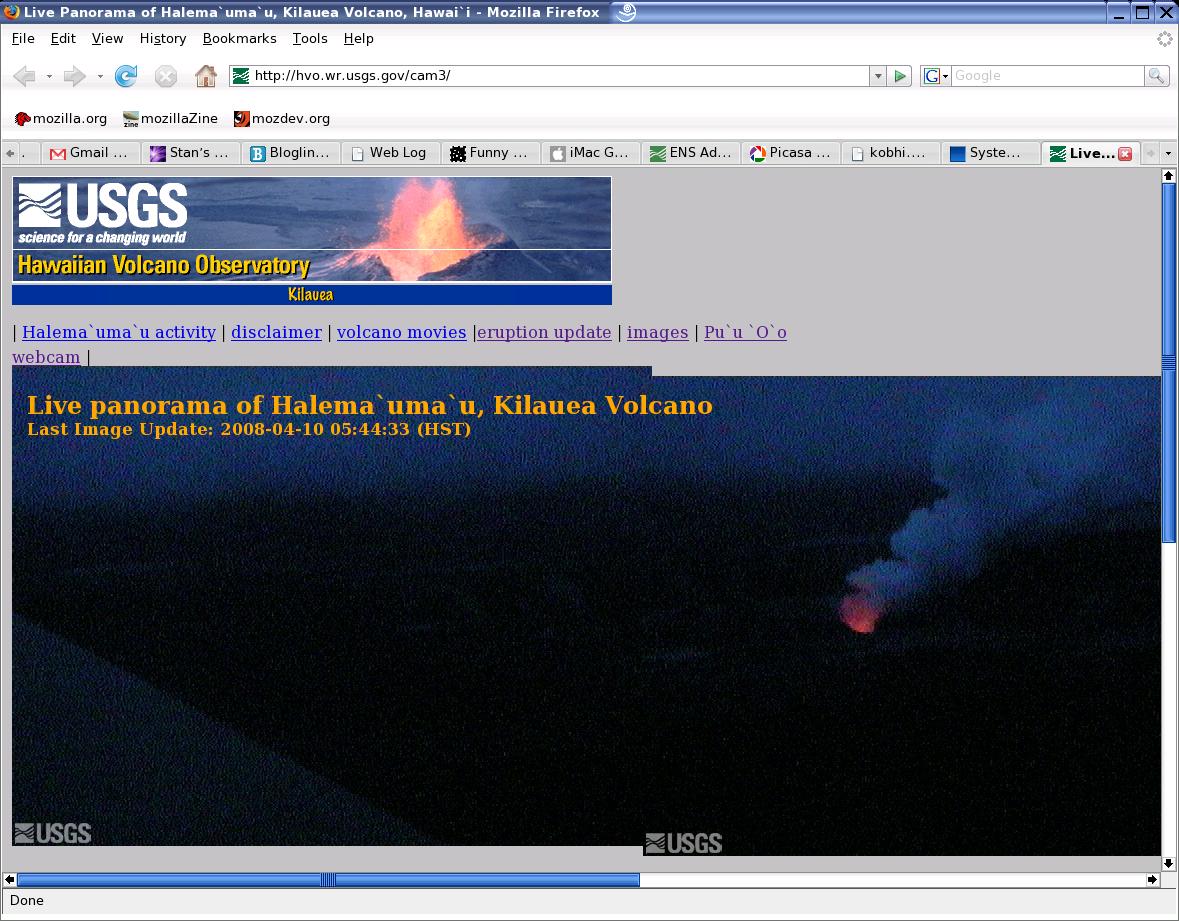Close the Live panorama tab
The height and width of the screenshot is (921, 1179).
point(1125,153)
